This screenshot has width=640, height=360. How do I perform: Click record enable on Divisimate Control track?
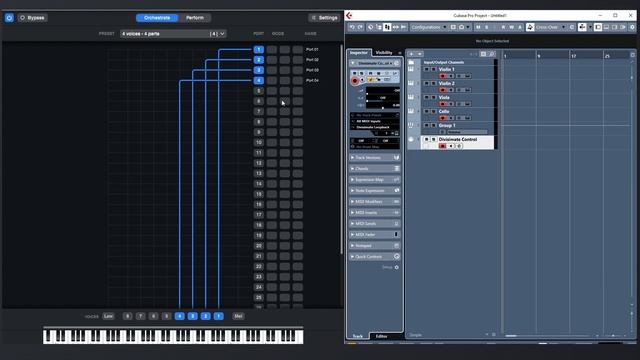point(442,146)
